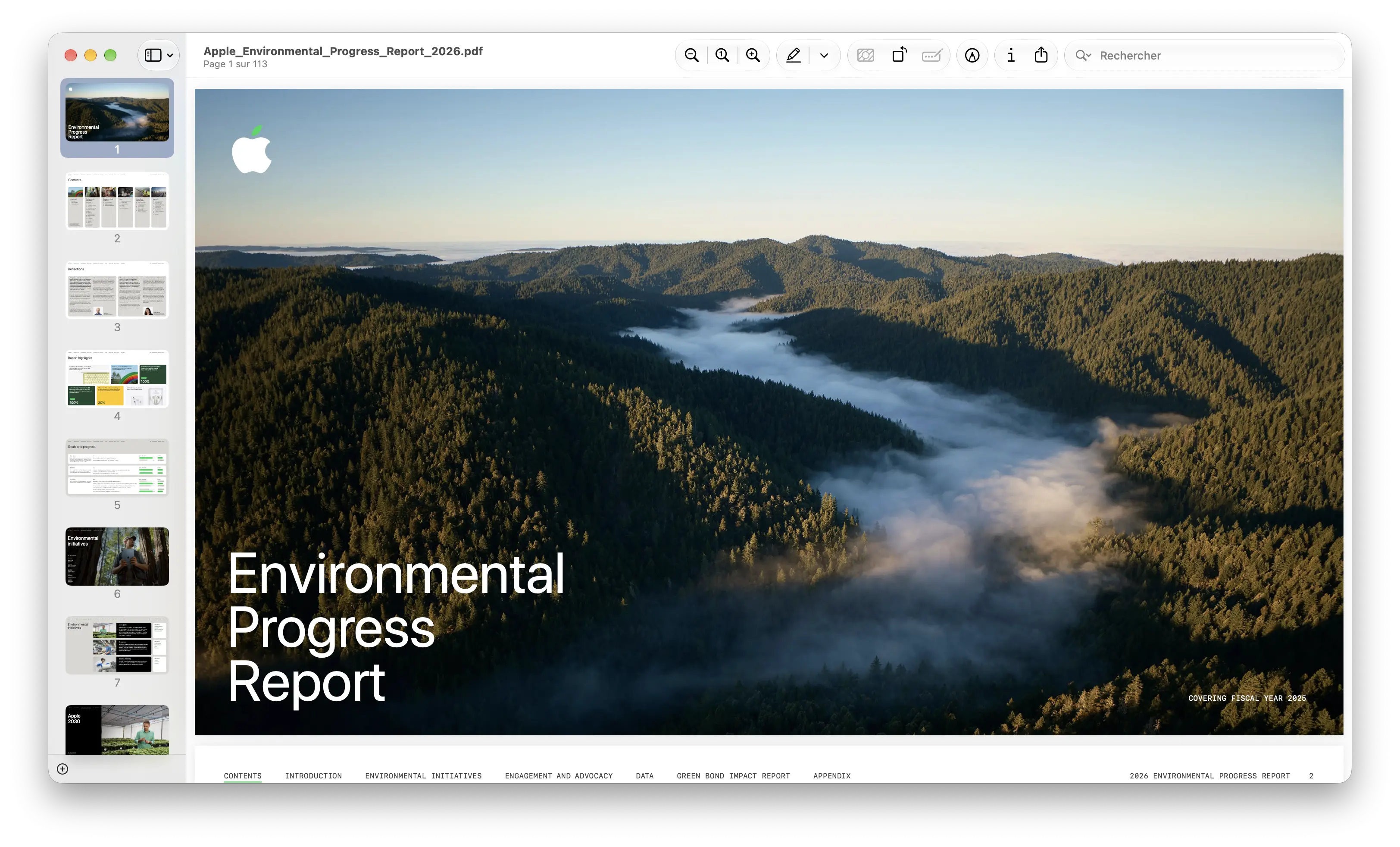Click ENVIRONMENTAL INITIATIVES navigation link

[423, 776]
